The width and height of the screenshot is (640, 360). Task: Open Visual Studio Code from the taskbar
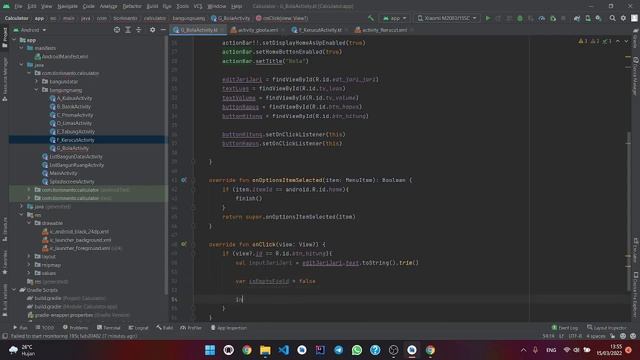[x=283, y=350]
